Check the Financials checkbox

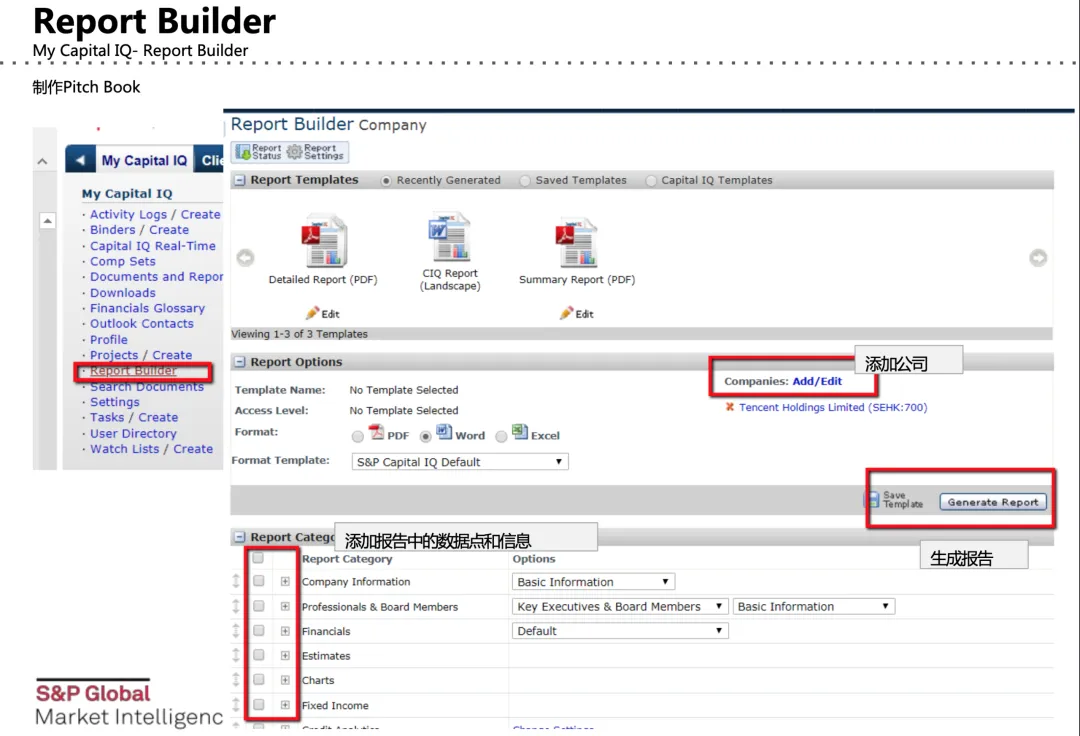[x=259, y=631]
